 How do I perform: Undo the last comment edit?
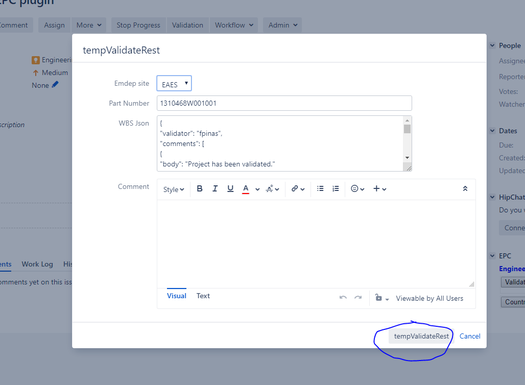point(343,297)
